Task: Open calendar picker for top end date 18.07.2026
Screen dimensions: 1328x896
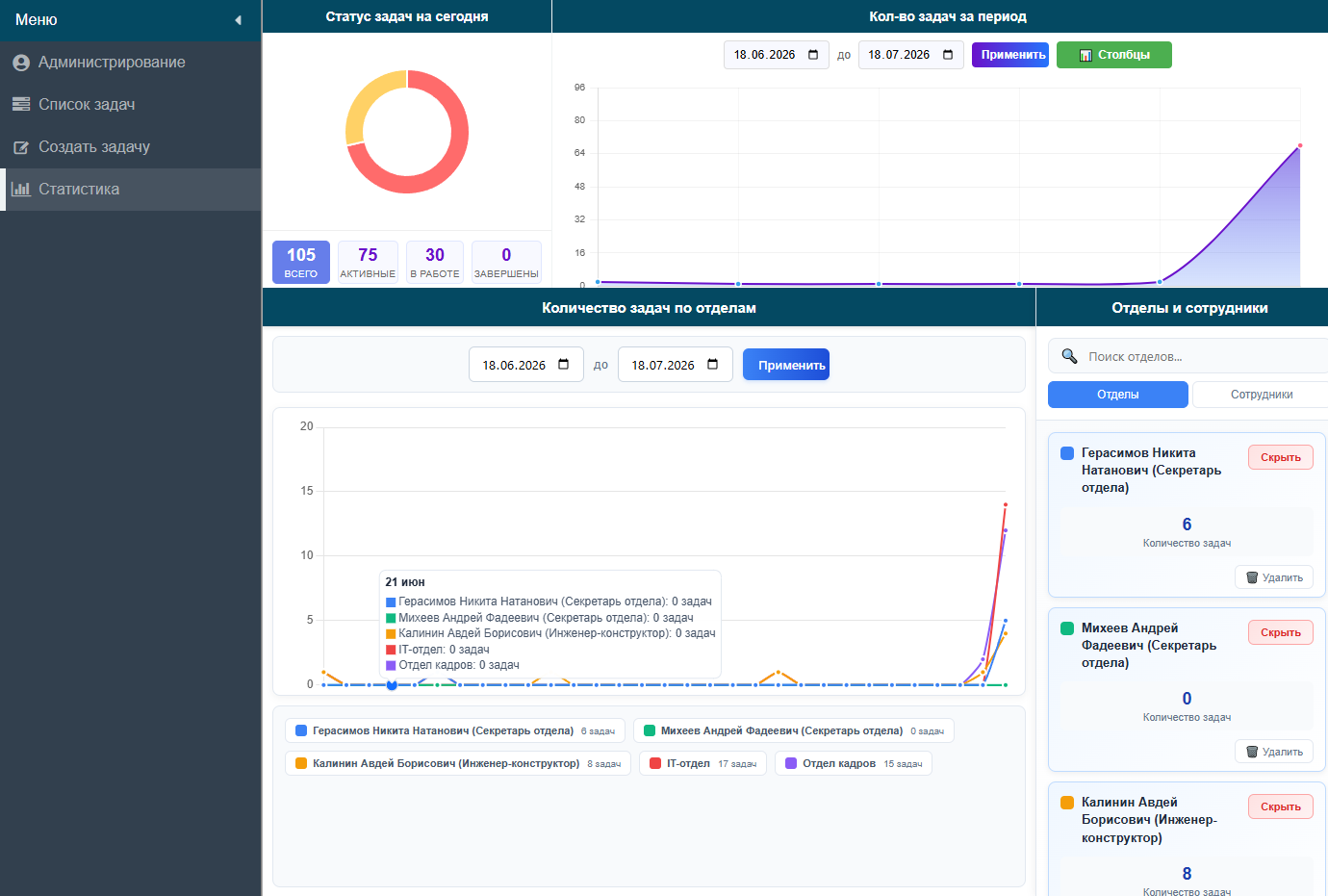Action: coord(948,55)
